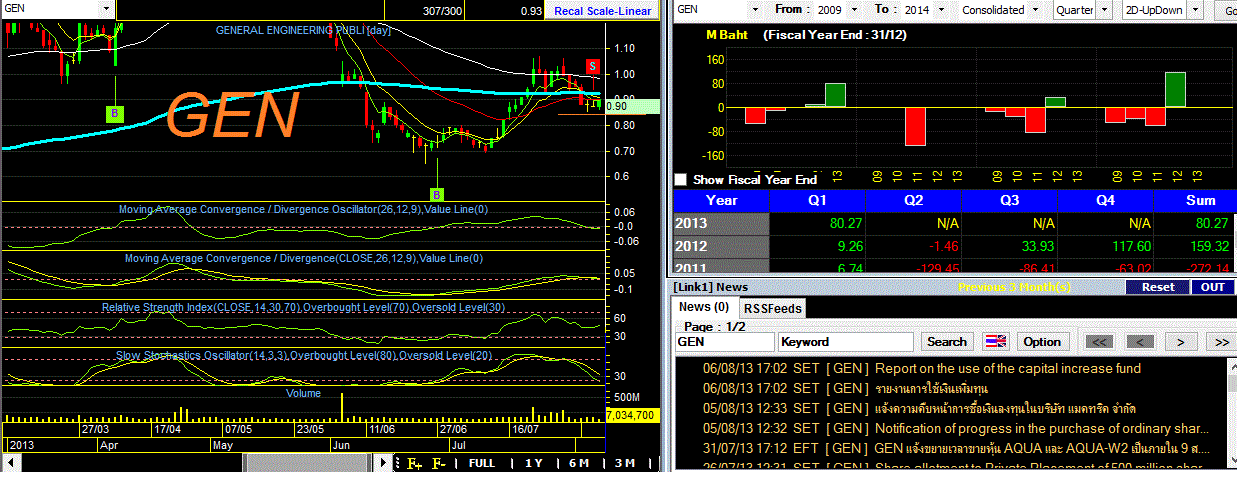Set chart range to 6M

(x=578, y=463)
